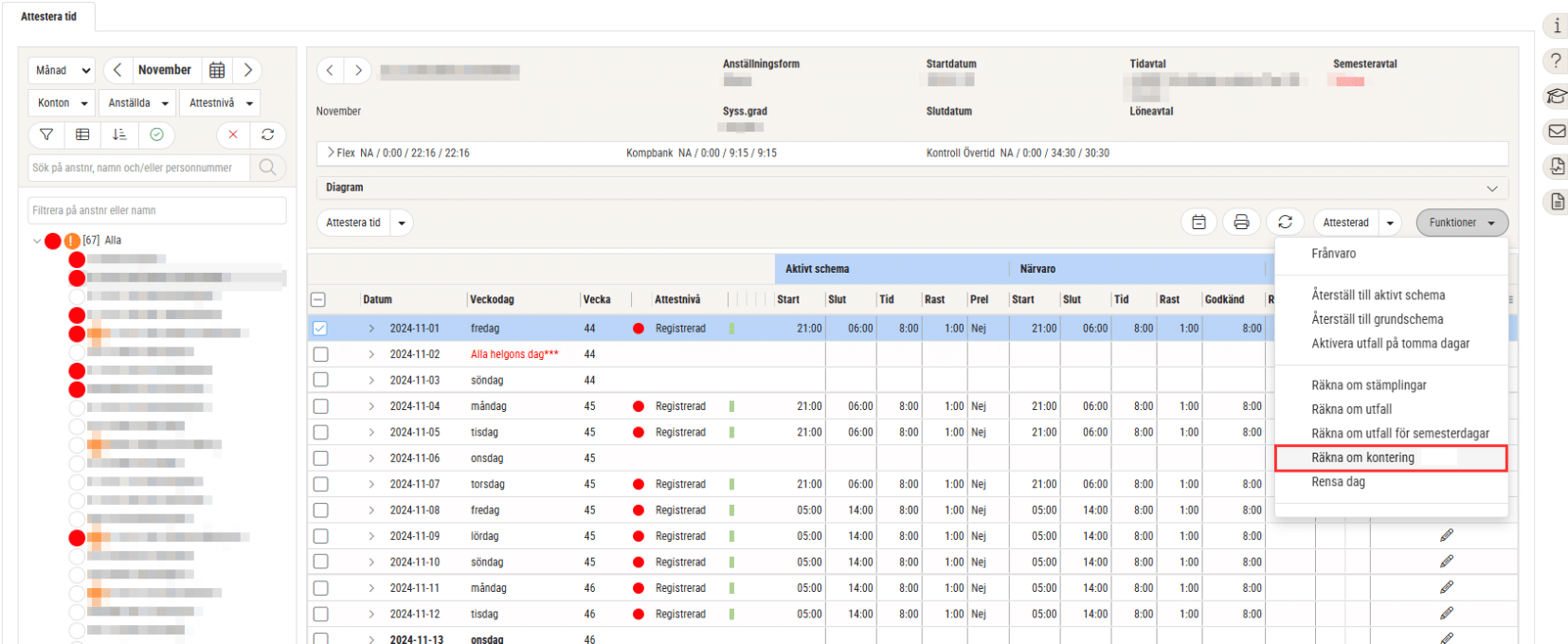Click the calendar icon next to the printer
Image resolution: width=1568 pixels, height=644 pixels.
click(x=1199, y=223)
